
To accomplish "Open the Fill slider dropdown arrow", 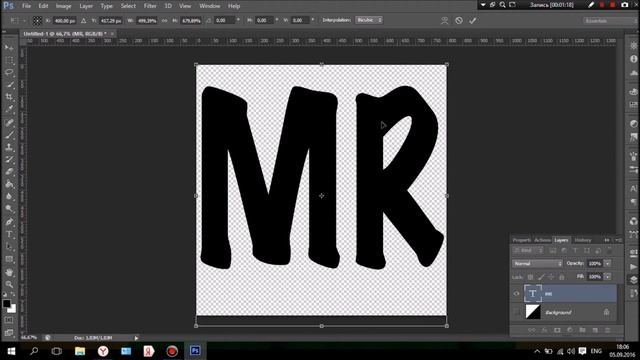I will tap(608, 277).
